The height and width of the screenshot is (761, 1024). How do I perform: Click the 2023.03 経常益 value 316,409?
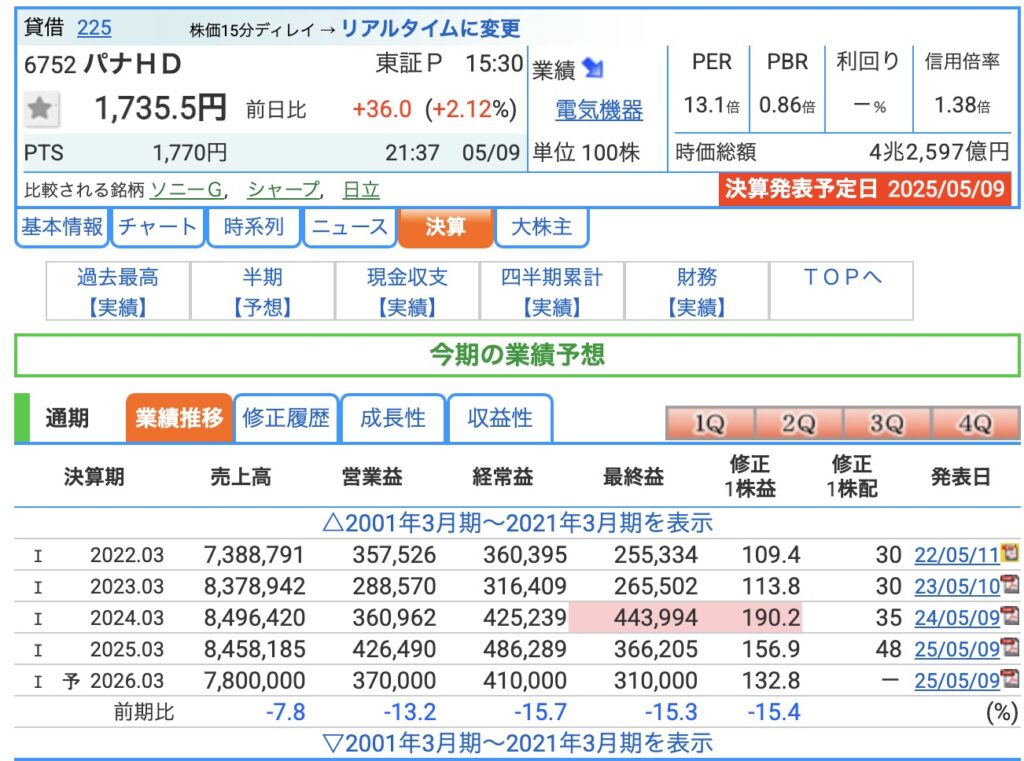click(525, 586)
